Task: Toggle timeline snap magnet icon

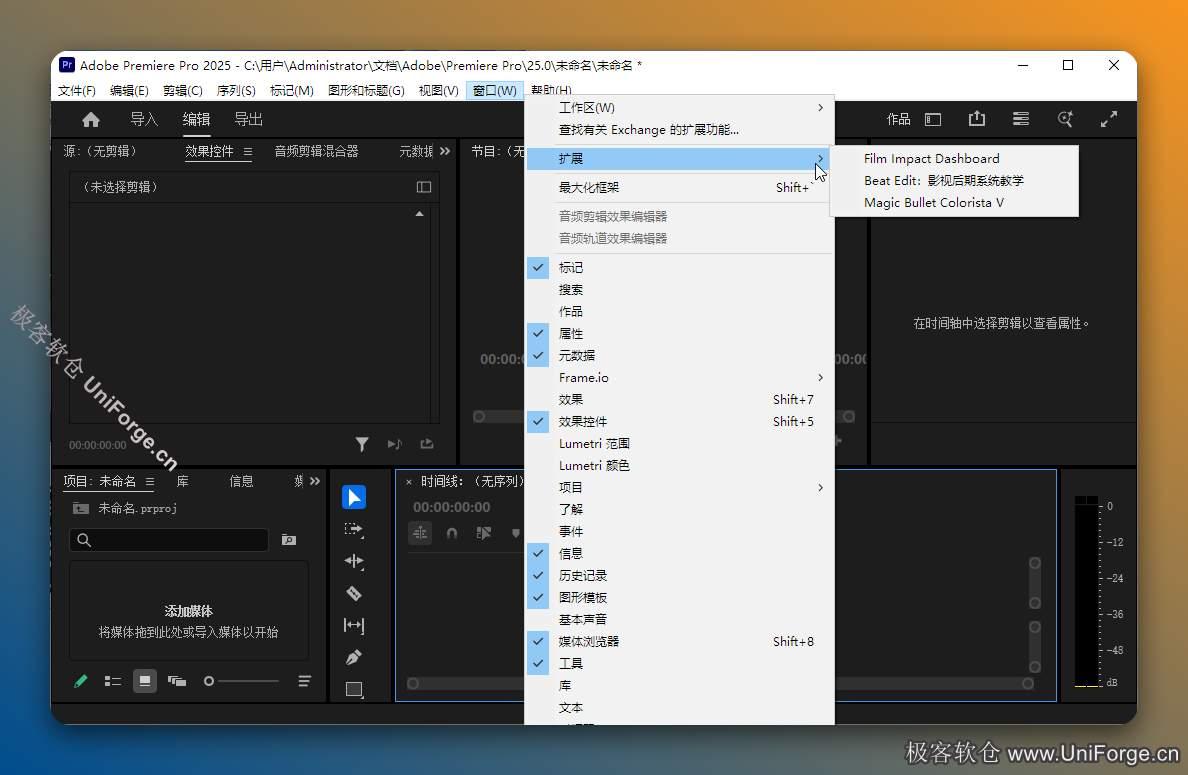Action: coord(452,533)
